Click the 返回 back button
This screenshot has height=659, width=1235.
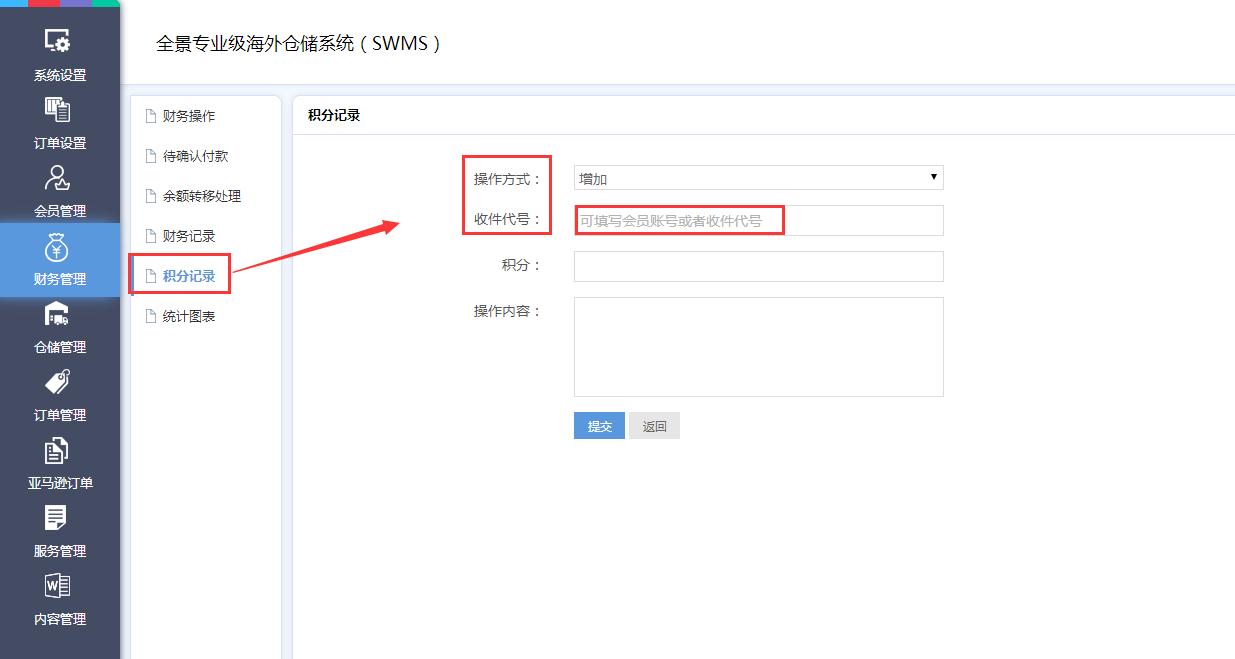click(x=654, y=425)
